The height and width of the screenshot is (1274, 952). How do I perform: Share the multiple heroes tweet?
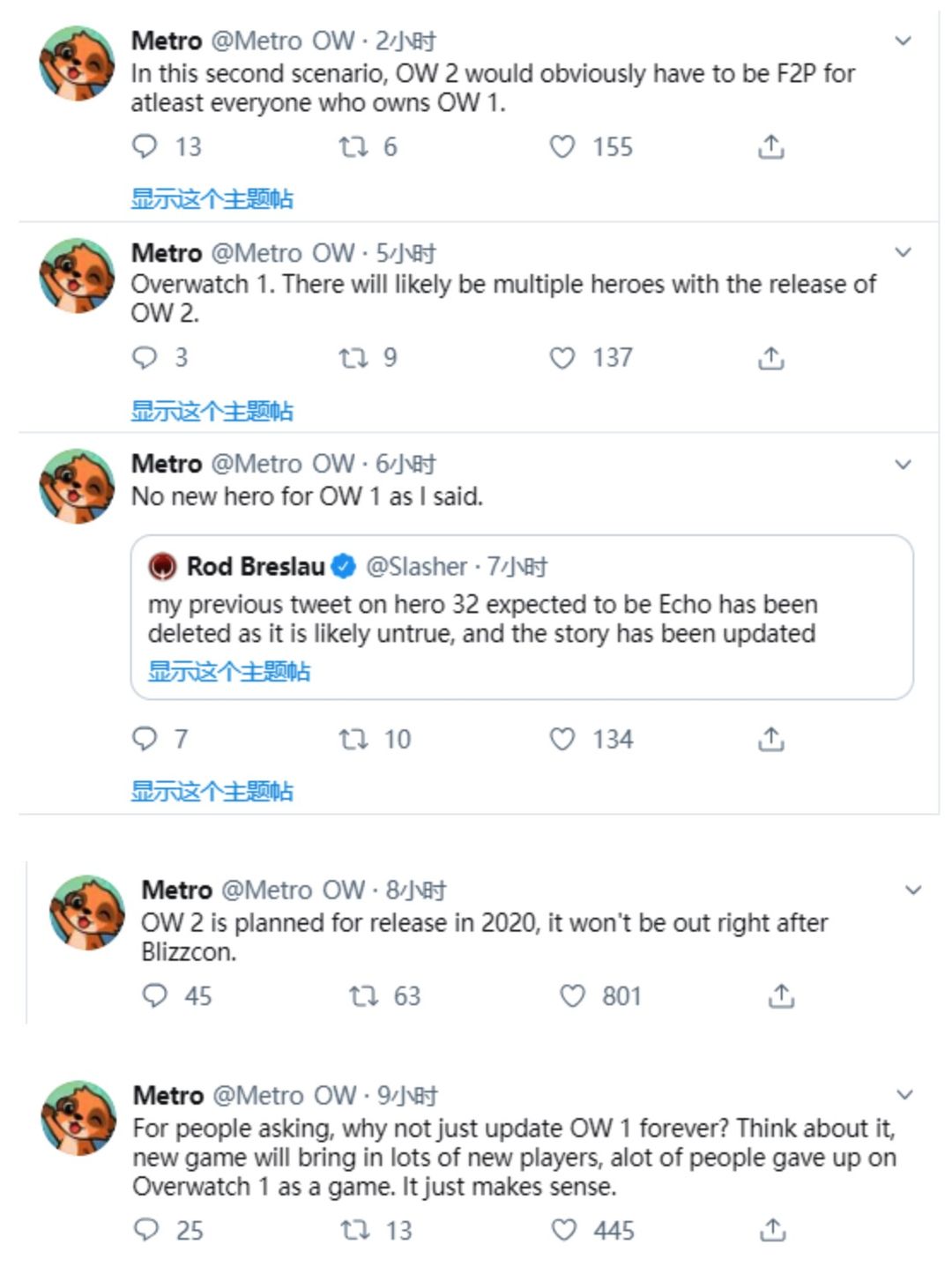click(x=771, y=358)
